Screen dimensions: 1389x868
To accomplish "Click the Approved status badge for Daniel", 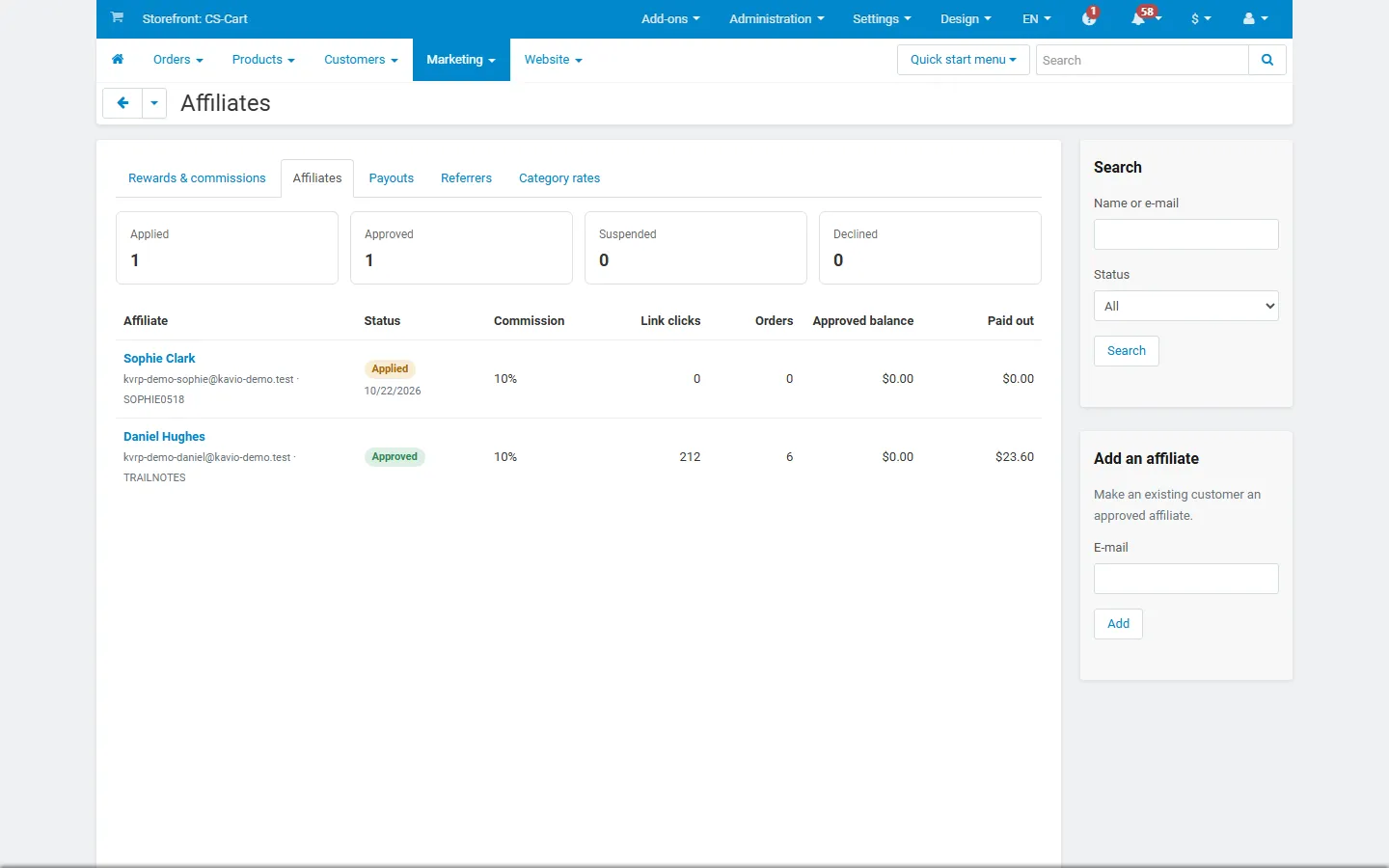I will [395, 457].
